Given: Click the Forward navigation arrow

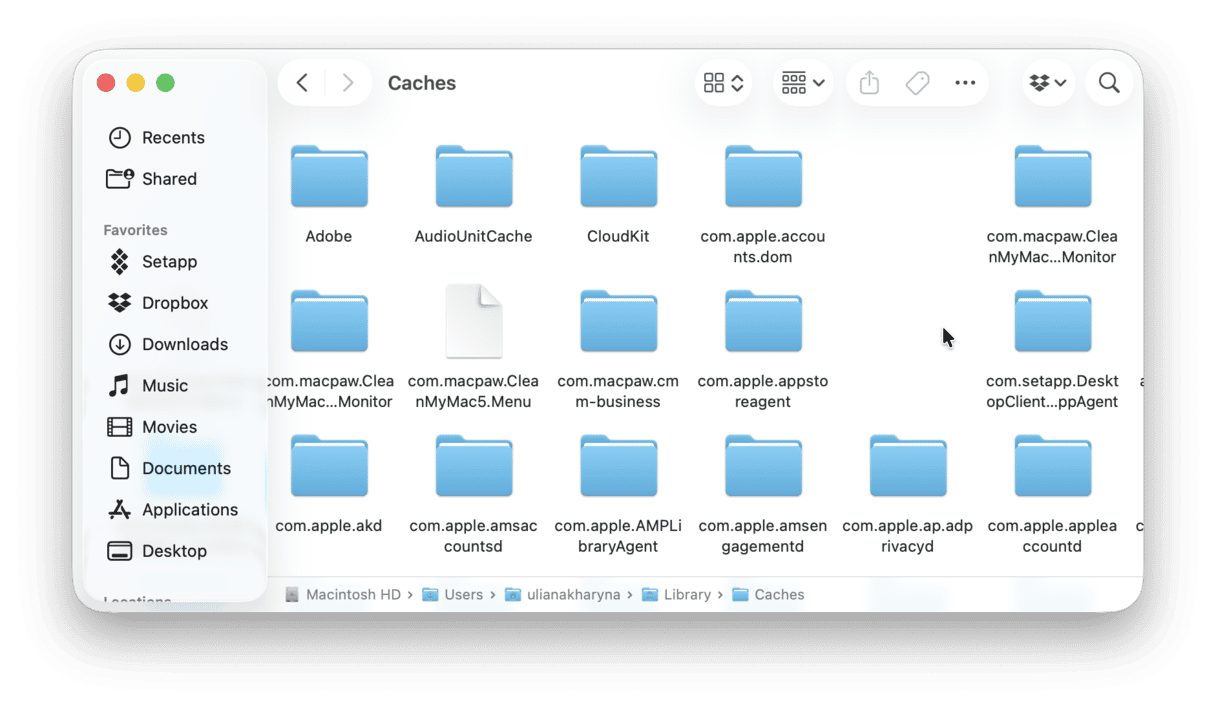Looking at the screenshot, I should pyautogui.click(x=347, y=83).
